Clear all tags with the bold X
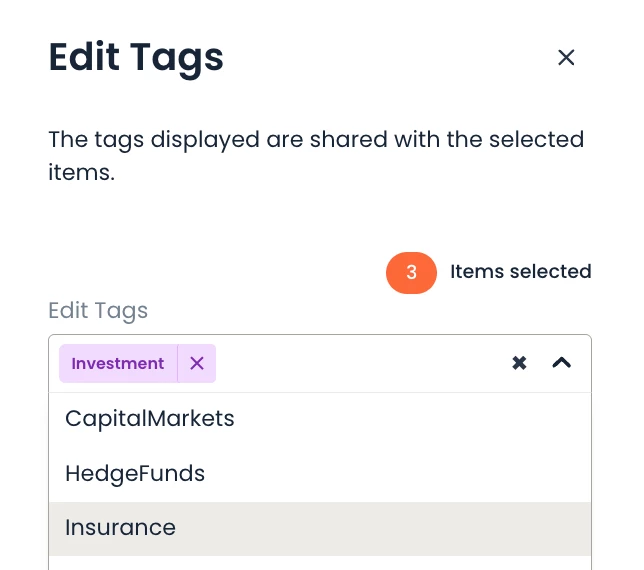This screenshot has height=570, width=644. coord(519,363)
